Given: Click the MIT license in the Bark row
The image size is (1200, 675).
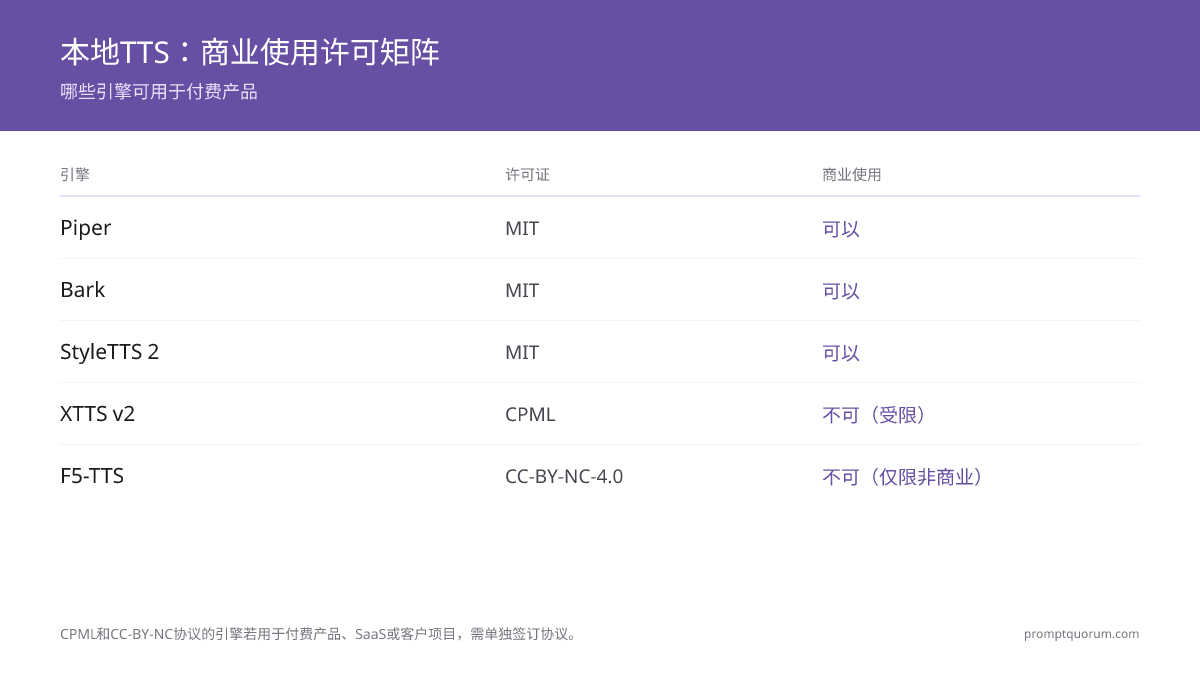Looking at the screenshot, I should point(522,290).
